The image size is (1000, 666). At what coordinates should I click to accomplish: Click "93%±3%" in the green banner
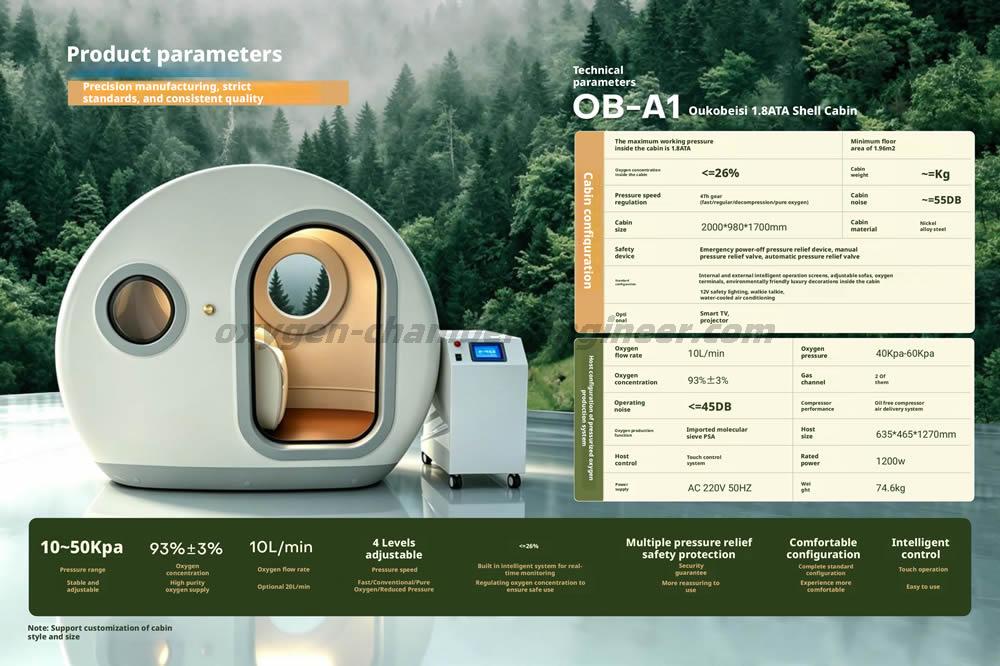(186, 549)
